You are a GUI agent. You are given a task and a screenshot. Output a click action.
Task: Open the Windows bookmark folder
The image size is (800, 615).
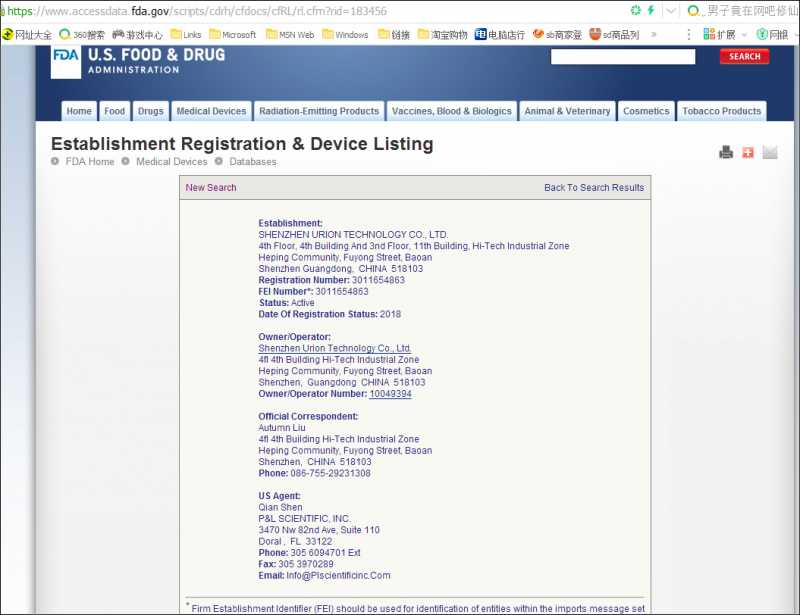coord(345,35)
